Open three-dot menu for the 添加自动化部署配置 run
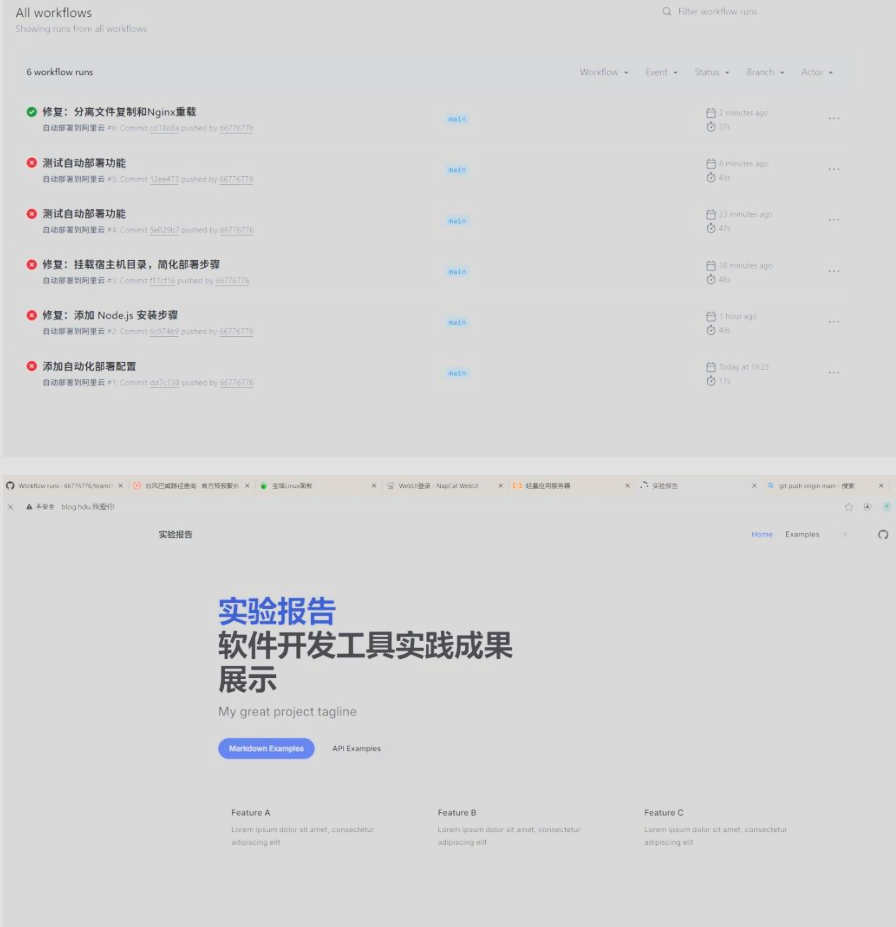896x927 pixels. (x=834, y=373)
